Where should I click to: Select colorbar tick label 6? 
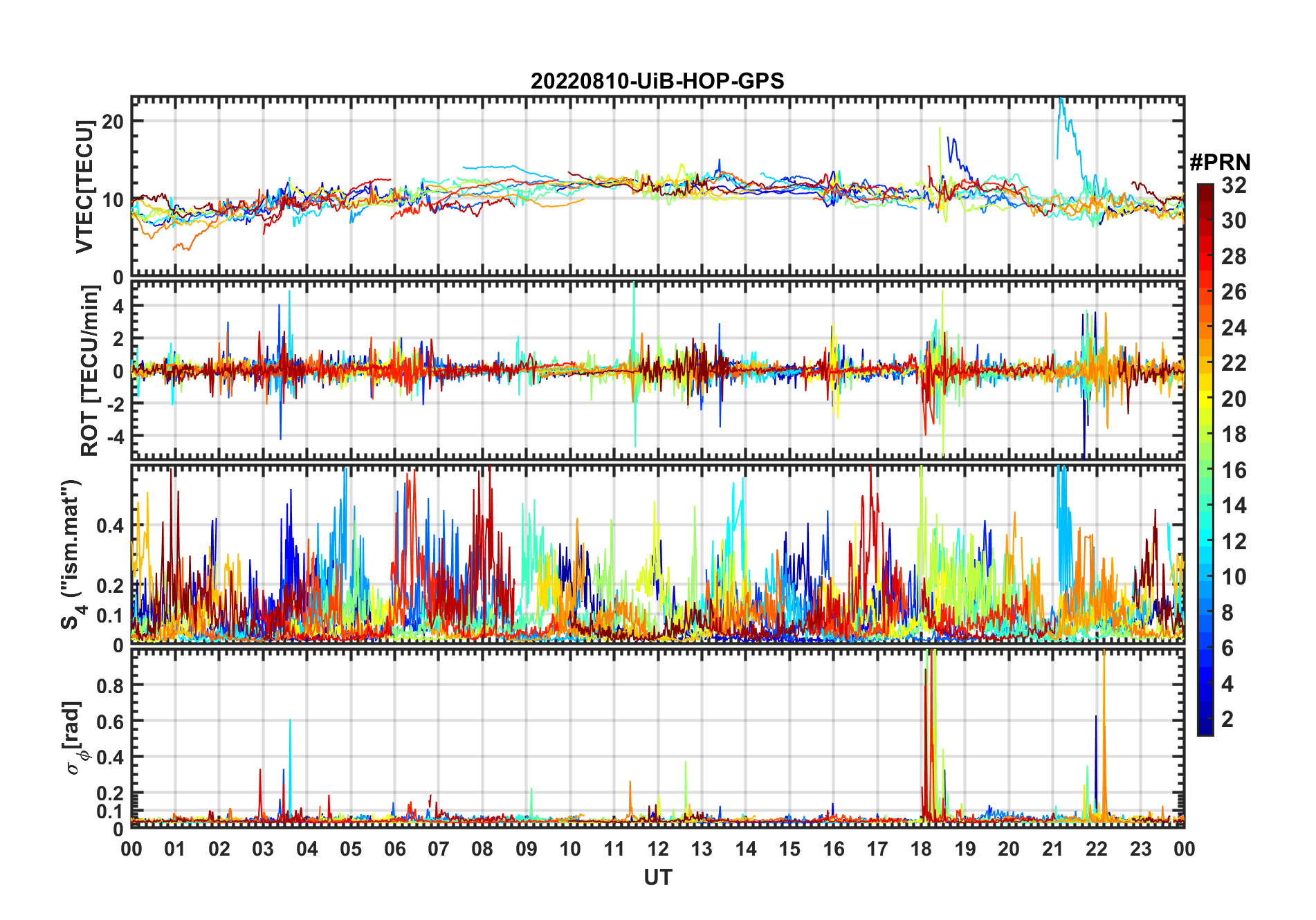coord(1227,648)
